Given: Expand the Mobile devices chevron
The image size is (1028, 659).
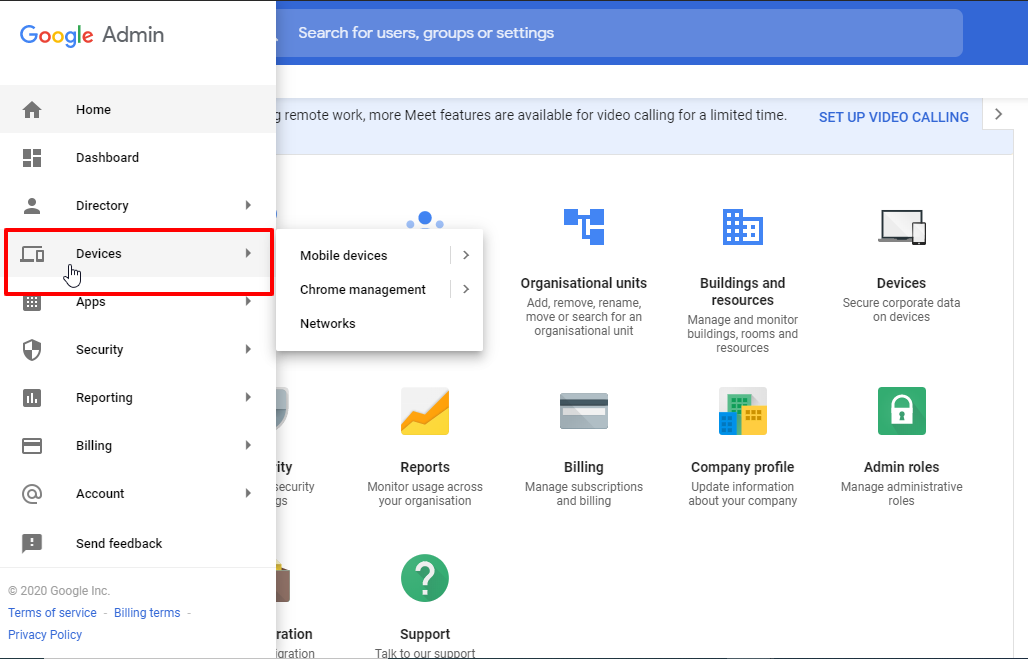Looking at the screenshot, I should 466,255.
